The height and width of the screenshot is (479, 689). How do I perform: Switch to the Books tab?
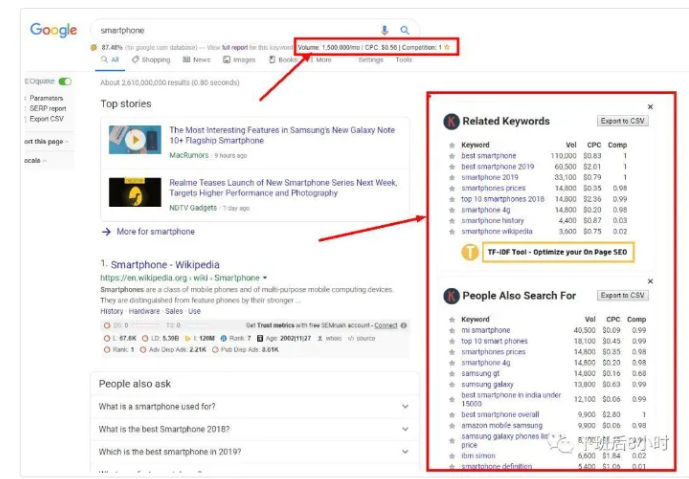pyautogui.click(x=283, y=59)
